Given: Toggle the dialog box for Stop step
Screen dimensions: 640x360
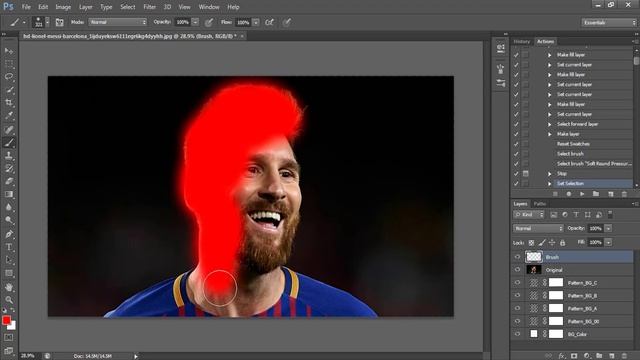Looking at the screenshot, I should point(526,173).
